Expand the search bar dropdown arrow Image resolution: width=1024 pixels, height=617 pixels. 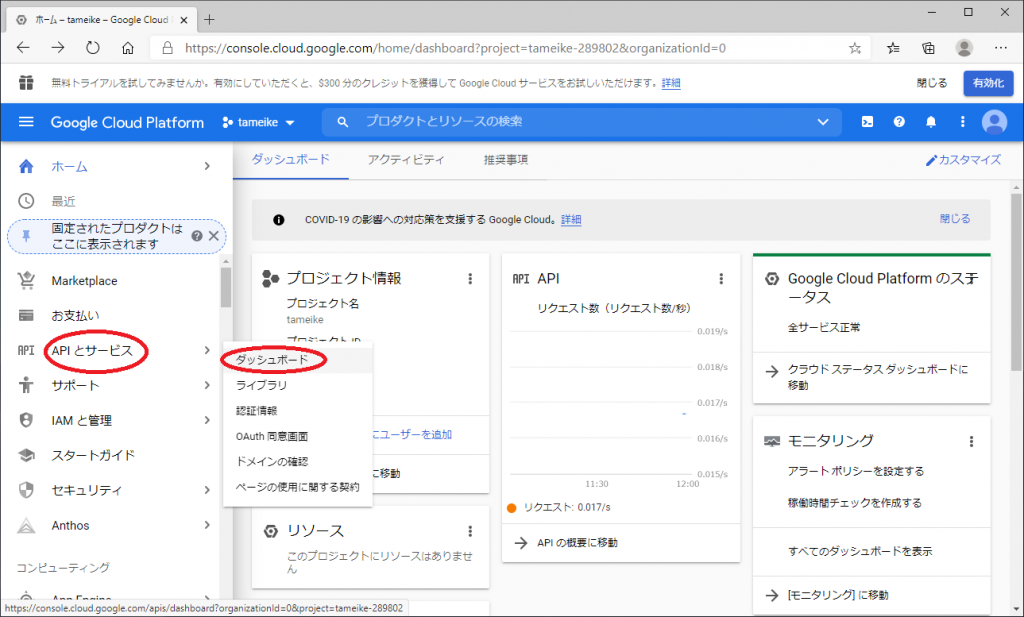coord(823,122)
